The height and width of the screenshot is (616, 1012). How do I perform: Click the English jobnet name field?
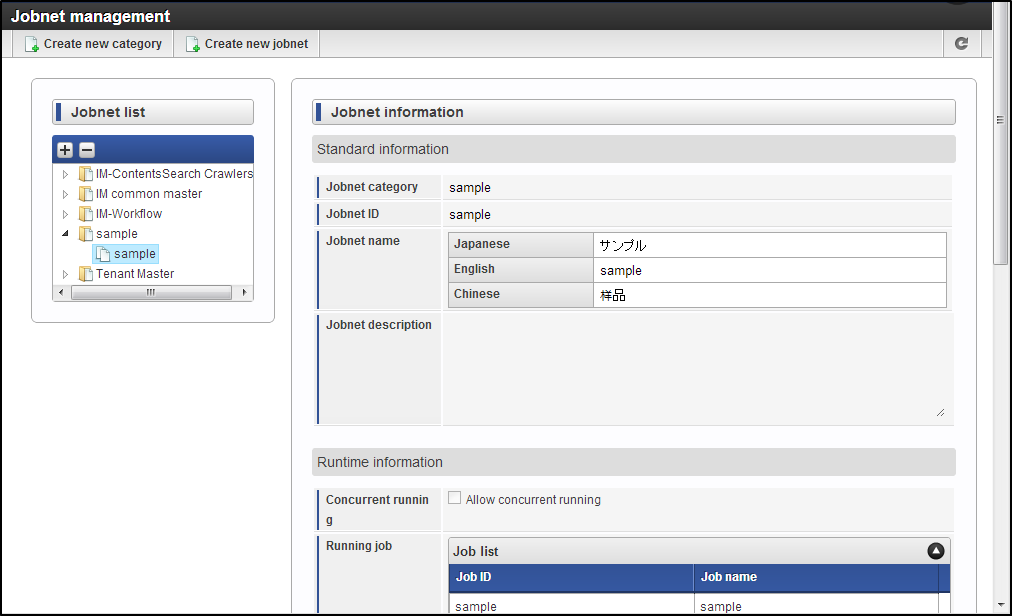(769, 270)
